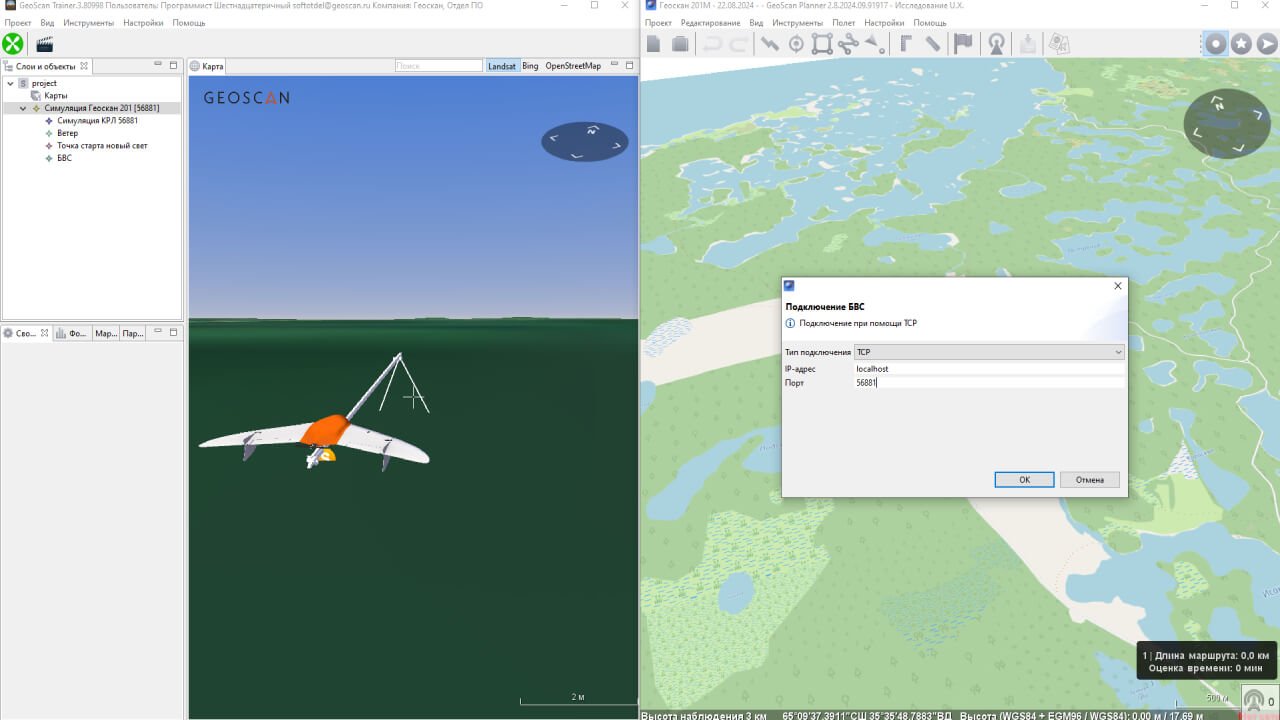Click the star button in Planner toolbar
The width and height of the screenshot is (1280, 720).
click(1241, 43)
